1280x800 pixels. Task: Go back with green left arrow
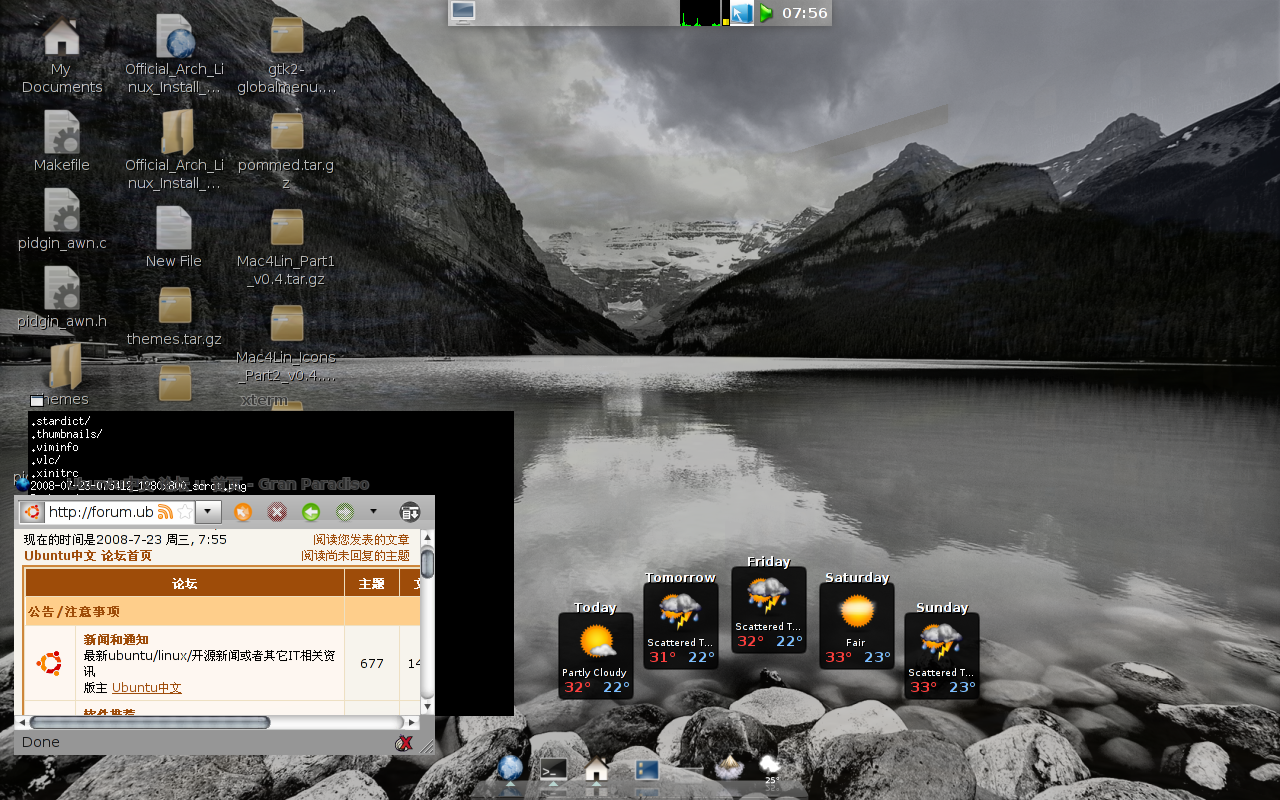click(311, 512)
